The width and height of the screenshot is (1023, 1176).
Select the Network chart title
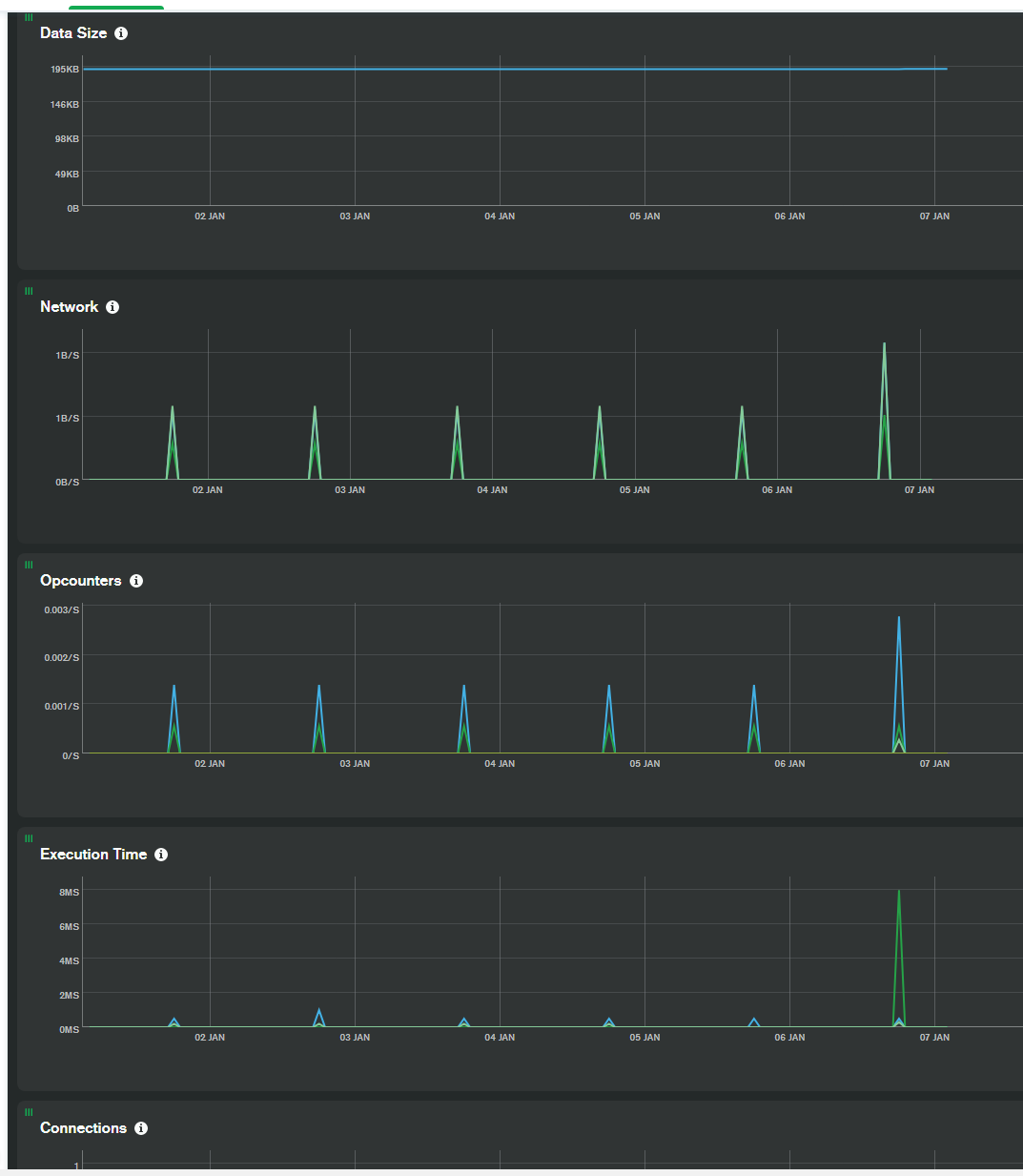pos(69,307)
